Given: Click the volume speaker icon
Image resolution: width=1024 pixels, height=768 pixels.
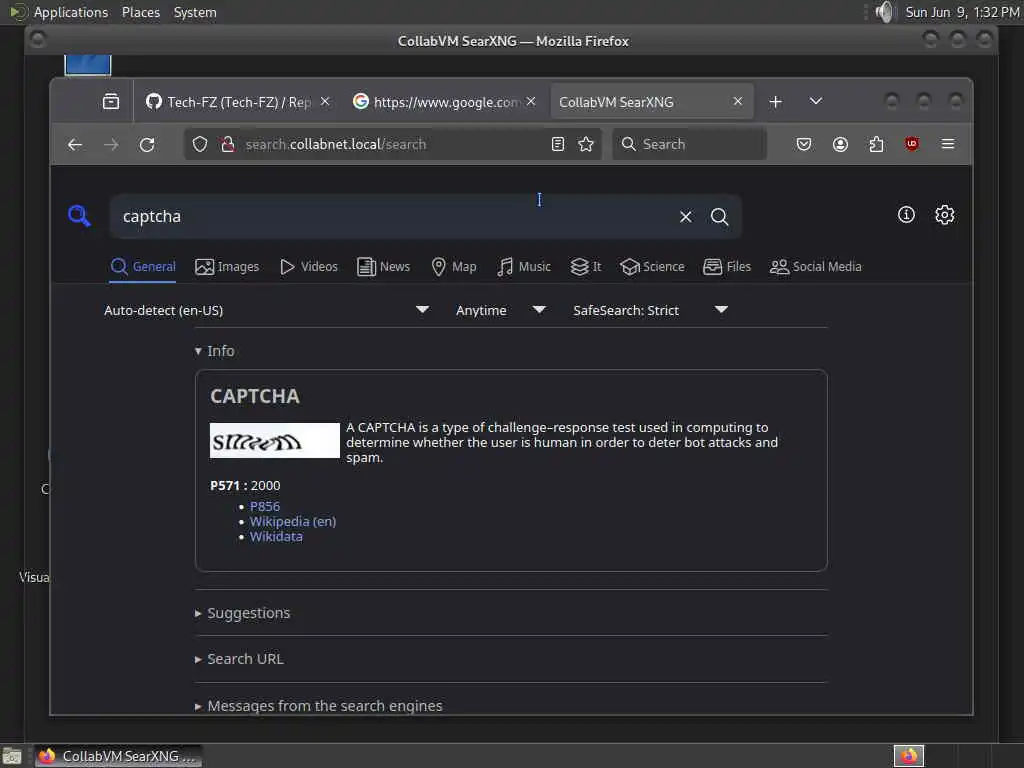Looking at the screenshot, I should (x=885, y=12).
